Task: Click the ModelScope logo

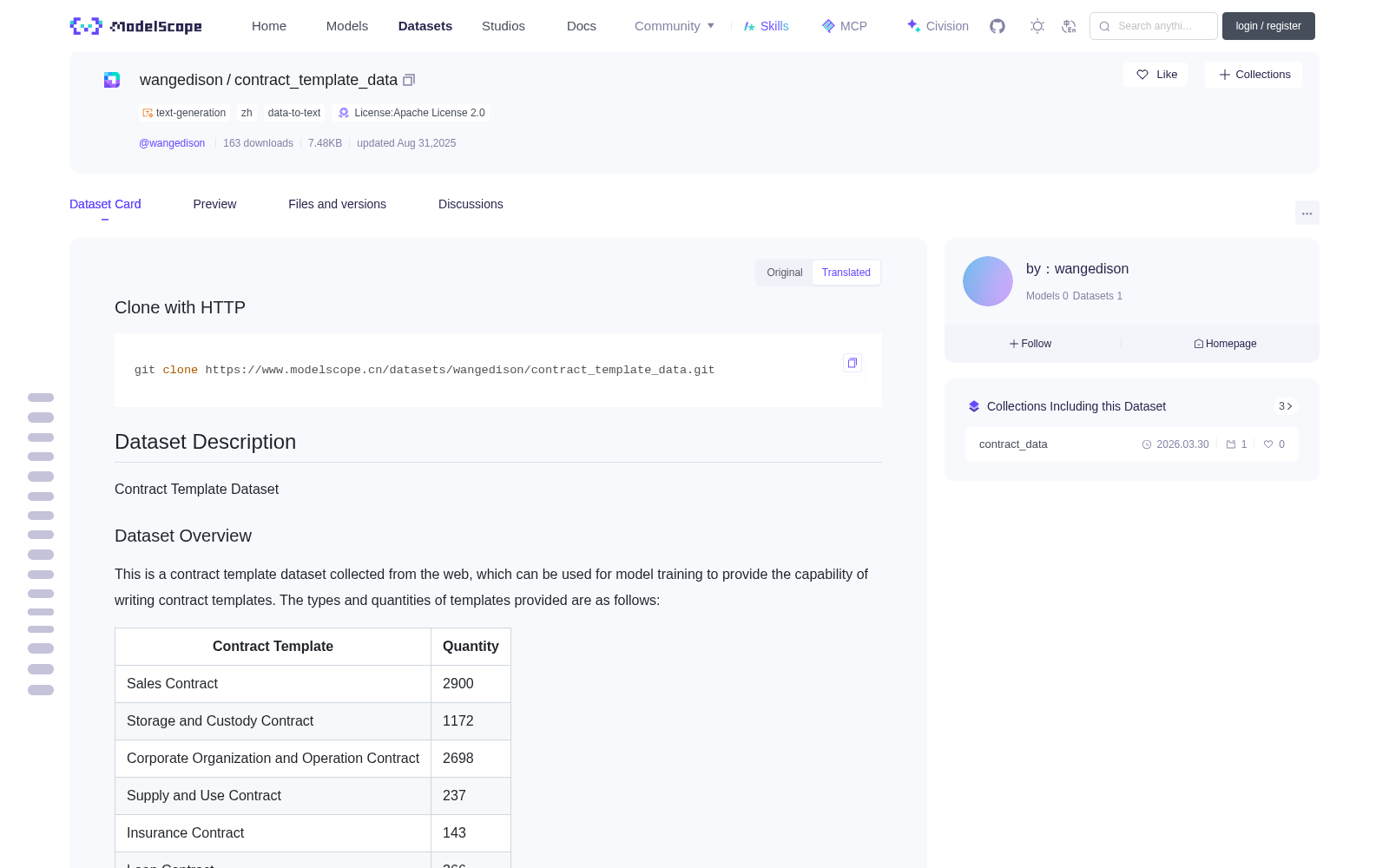Action: (x=136, y=26)
